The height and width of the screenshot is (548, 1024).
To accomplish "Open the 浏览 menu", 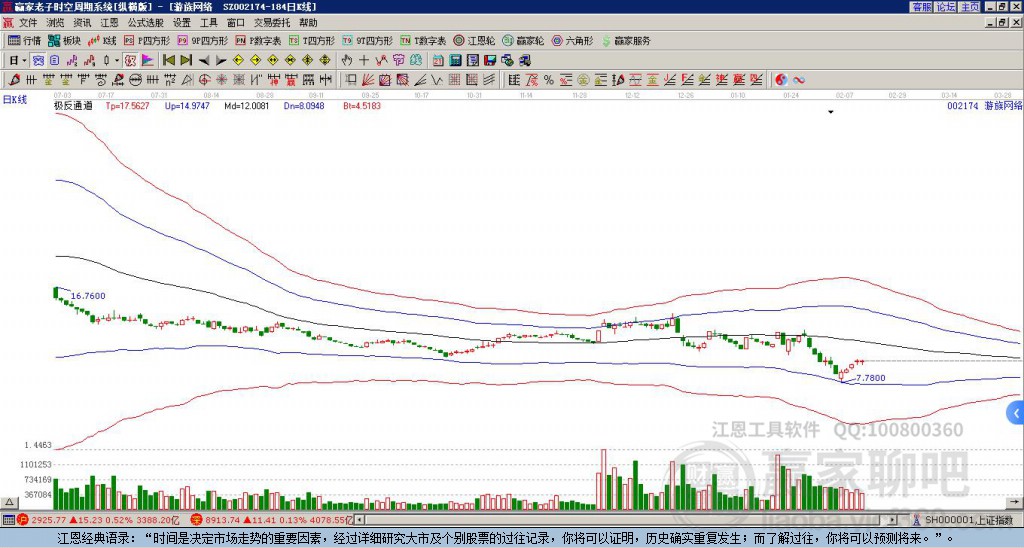I will click(x=55, y=23).
